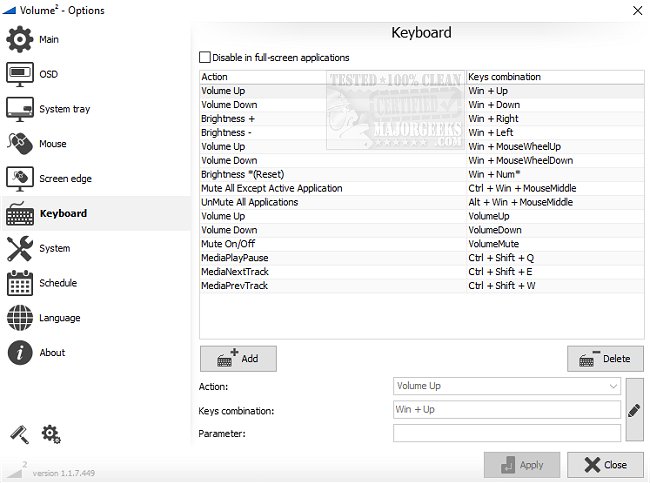Enable Disable in full-screen applications checkbox
This screenshot has height=483, width=650.
(x=206, y=58)
